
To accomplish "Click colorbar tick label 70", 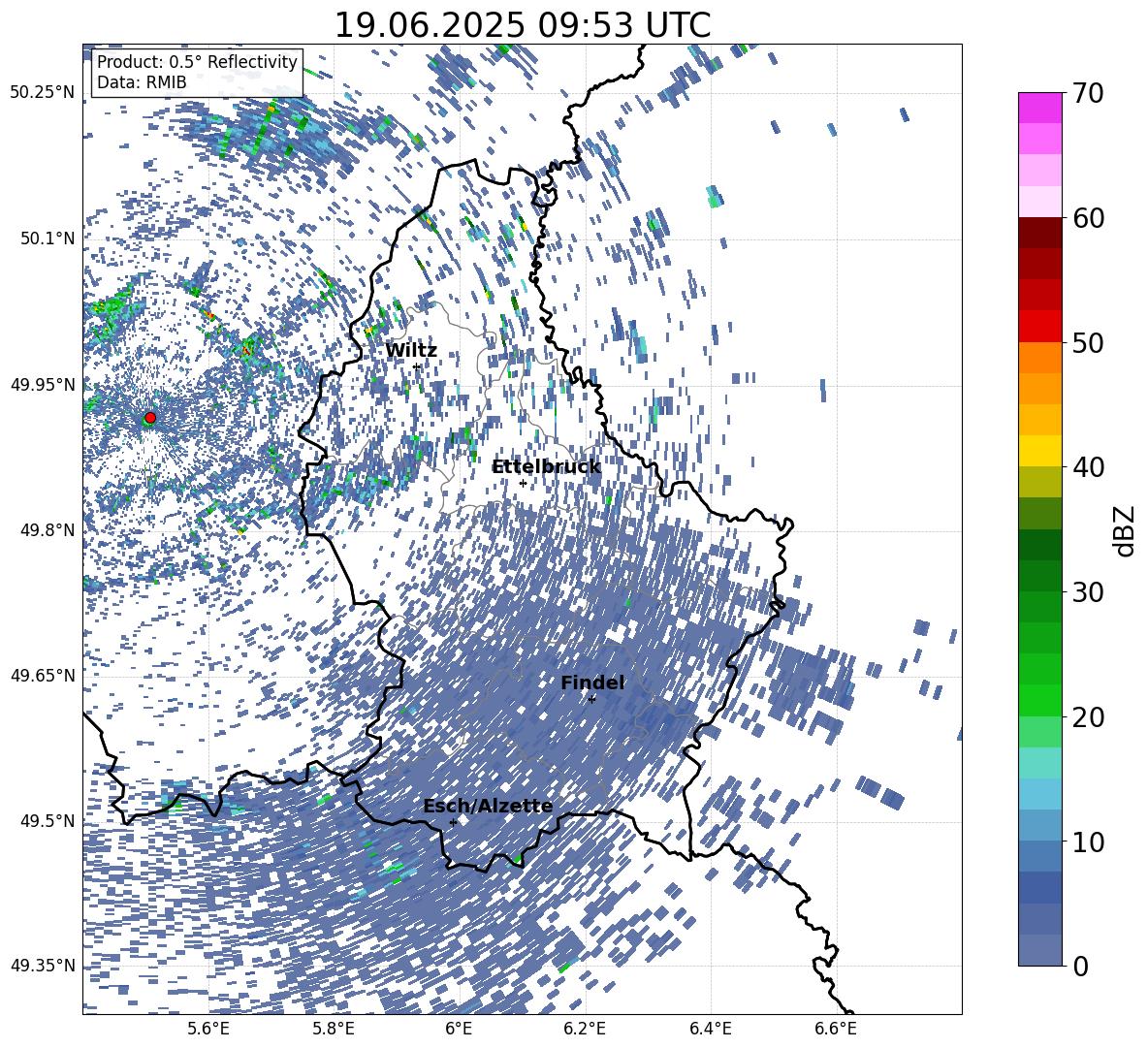I will [1087, 94].
